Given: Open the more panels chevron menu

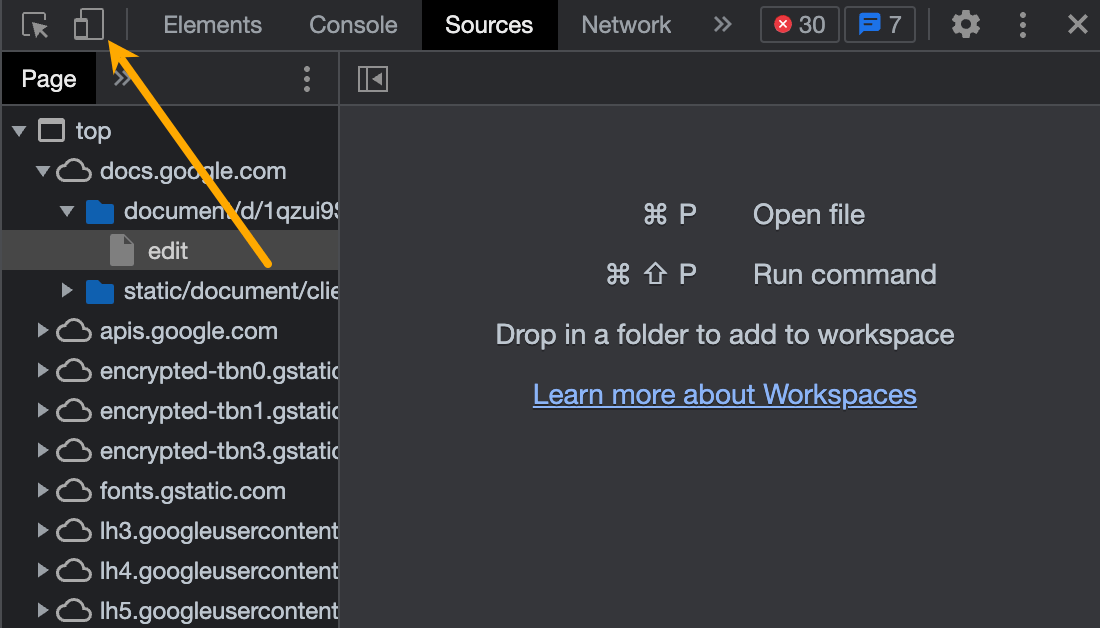Looking at the screenshot, I should point(722,25).
